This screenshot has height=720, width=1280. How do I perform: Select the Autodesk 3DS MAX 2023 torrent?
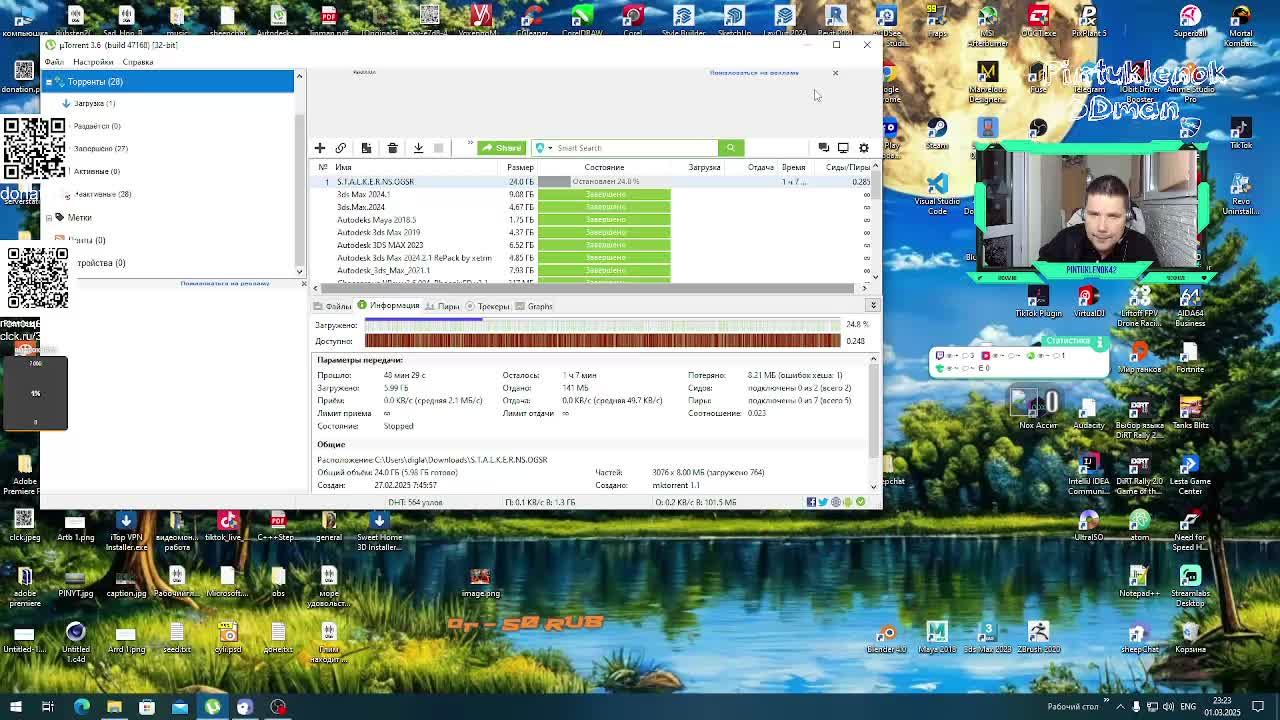pos(380,245)
